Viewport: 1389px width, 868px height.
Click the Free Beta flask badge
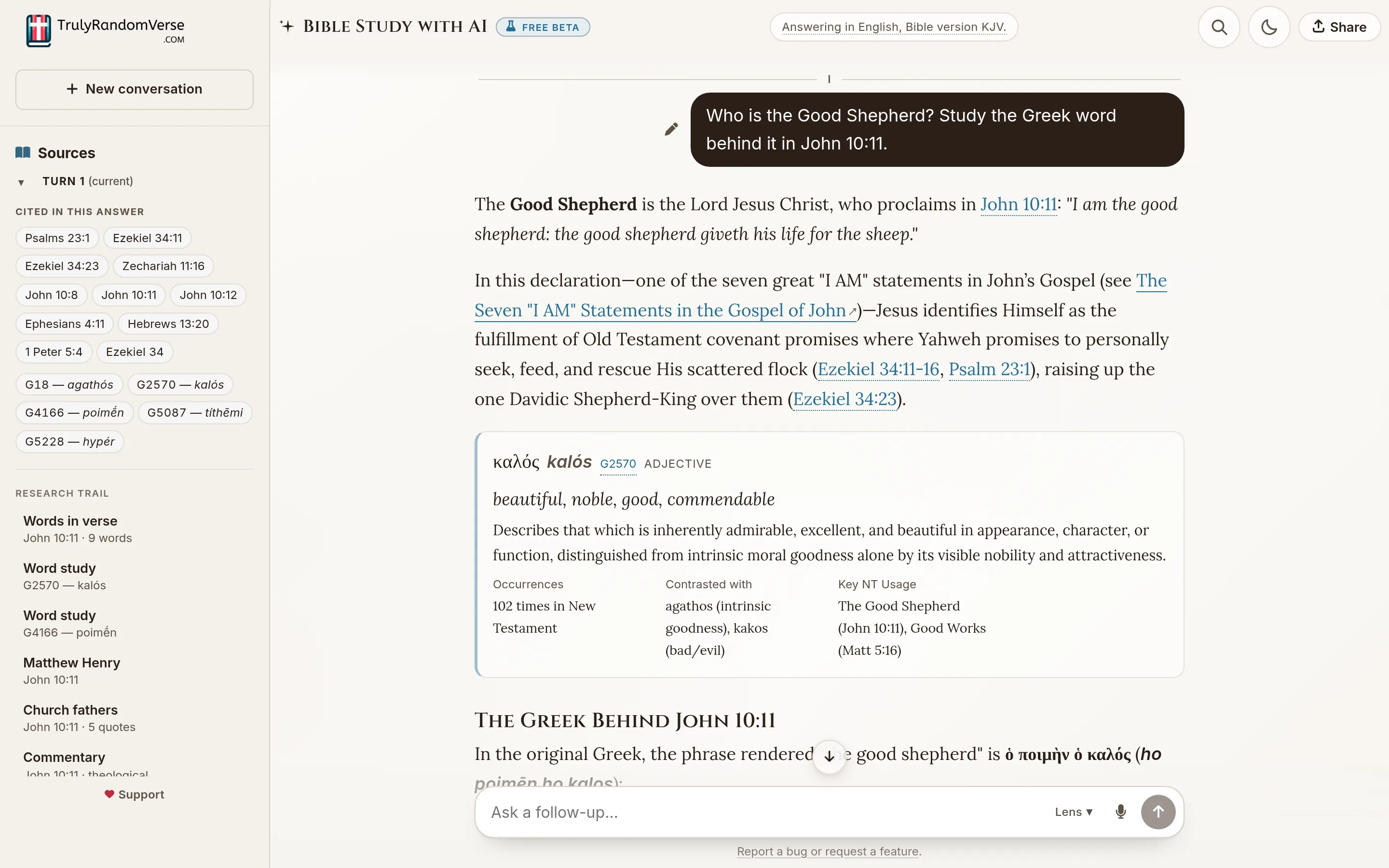[543, 27]
